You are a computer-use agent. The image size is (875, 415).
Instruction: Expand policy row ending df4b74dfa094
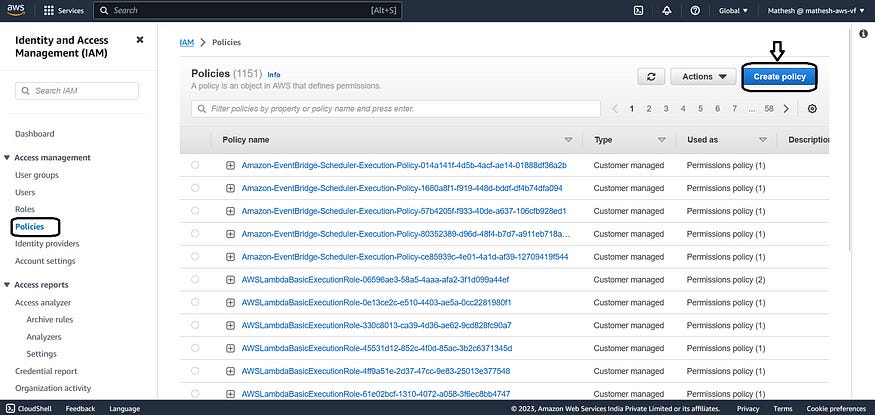click(230, 188)
